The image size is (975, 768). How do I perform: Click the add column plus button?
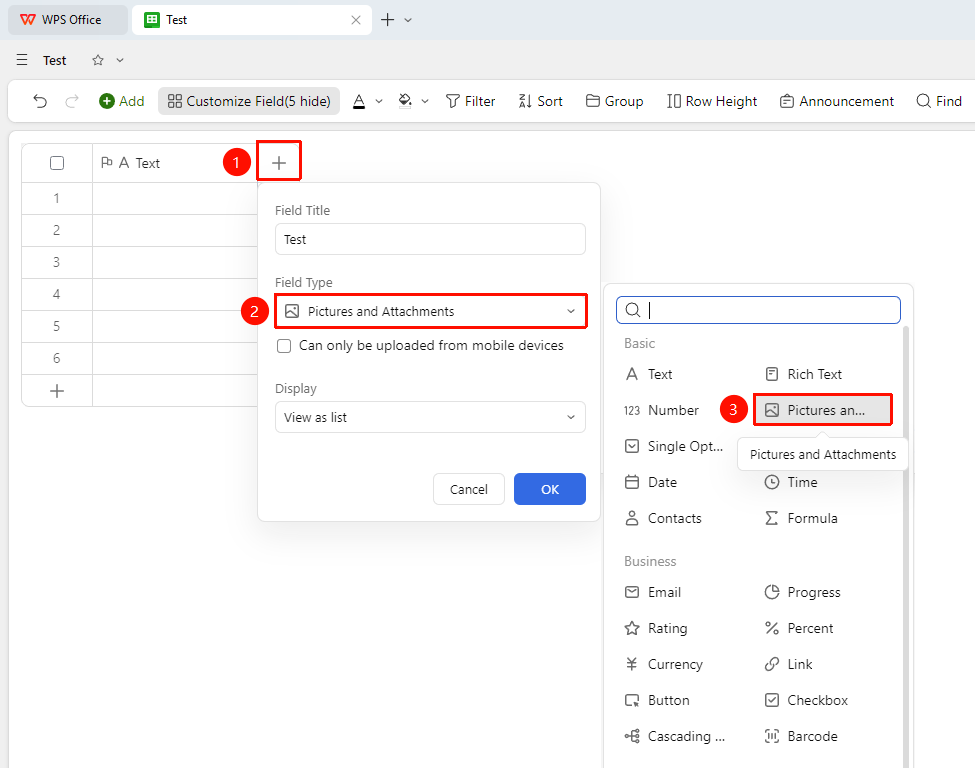coord(279,163)
